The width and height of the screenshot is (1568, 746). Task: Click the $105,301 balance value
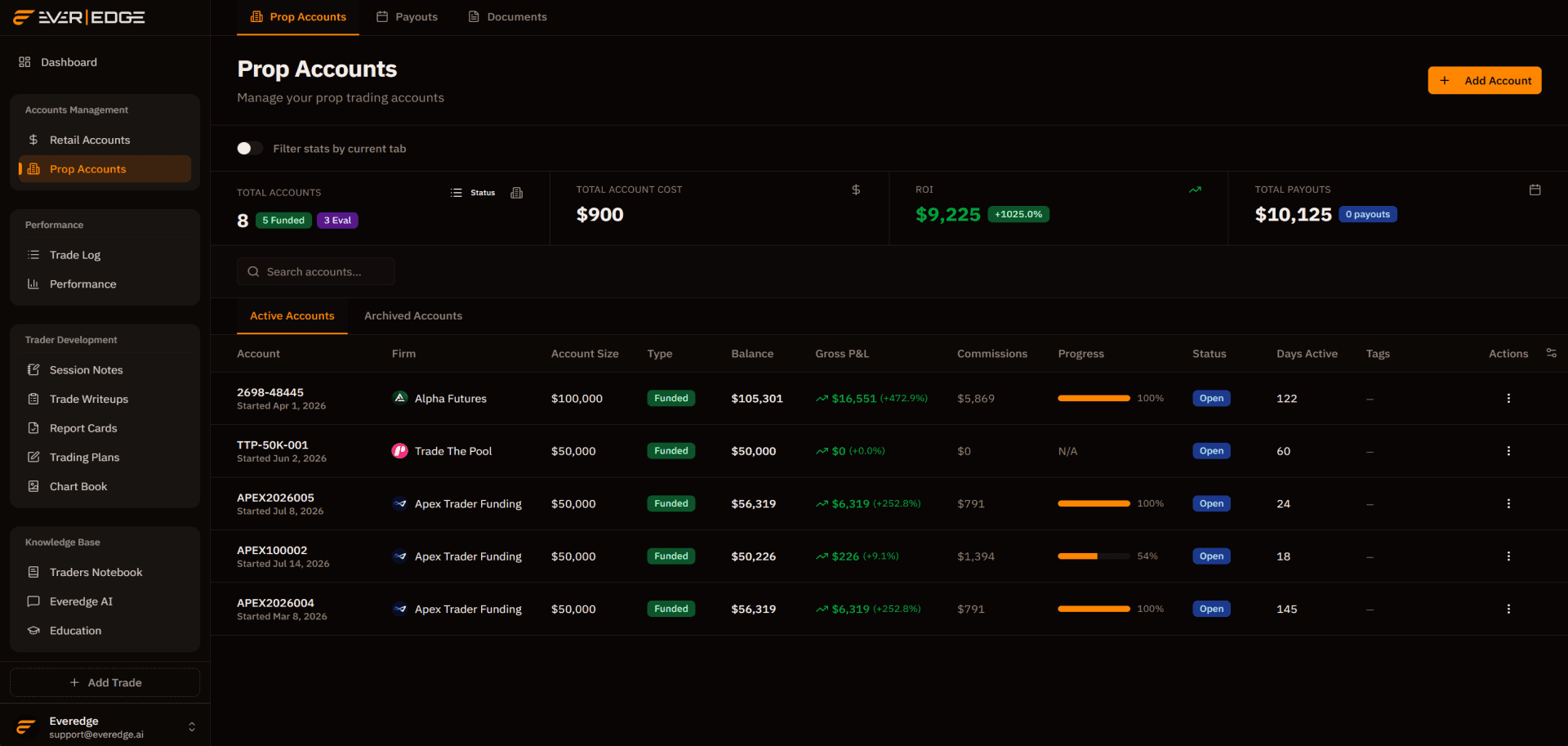[x=757, y=399]
